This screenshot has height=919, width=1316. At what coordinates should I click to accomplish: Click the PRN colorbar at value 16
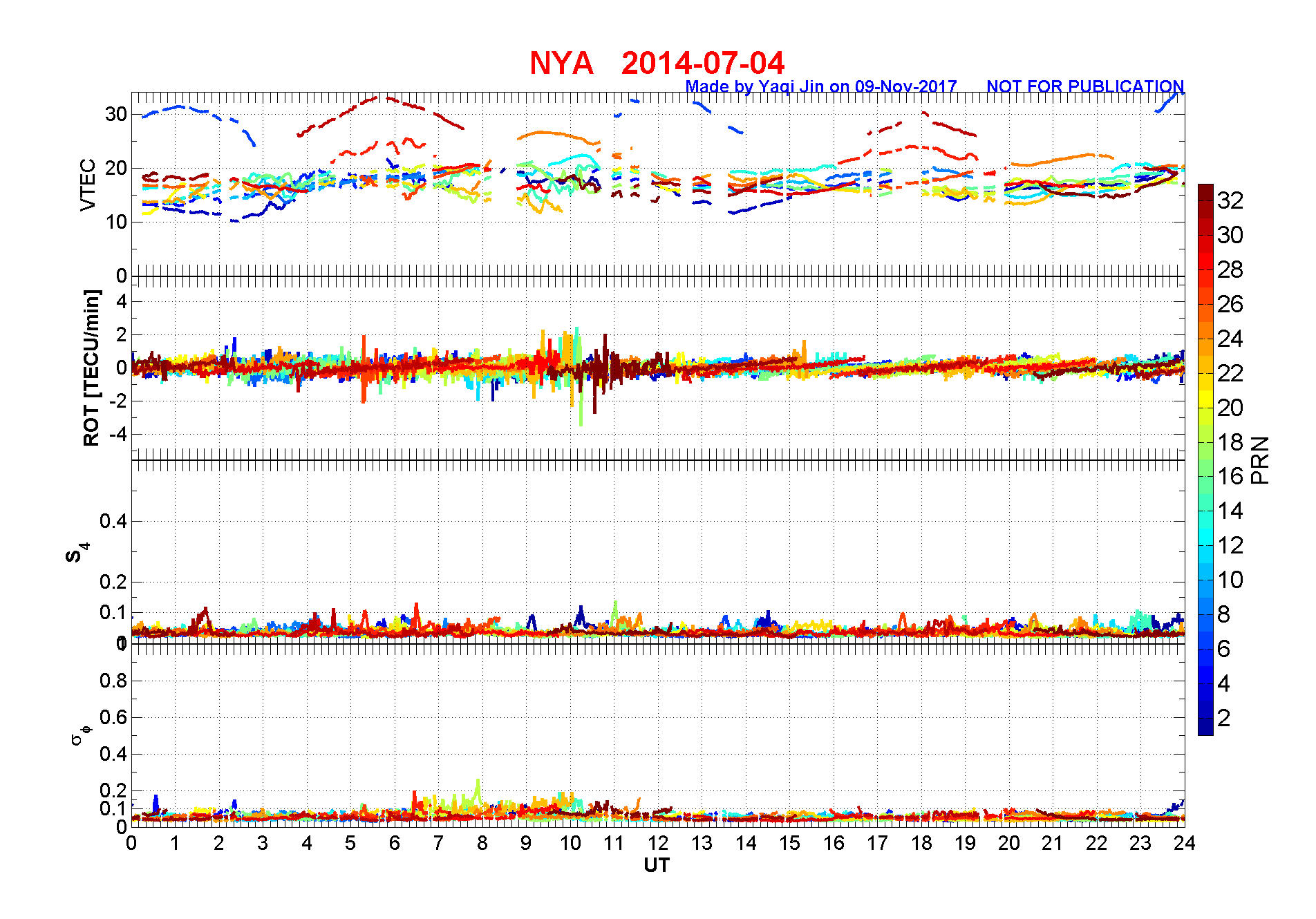pos(1205,476)
